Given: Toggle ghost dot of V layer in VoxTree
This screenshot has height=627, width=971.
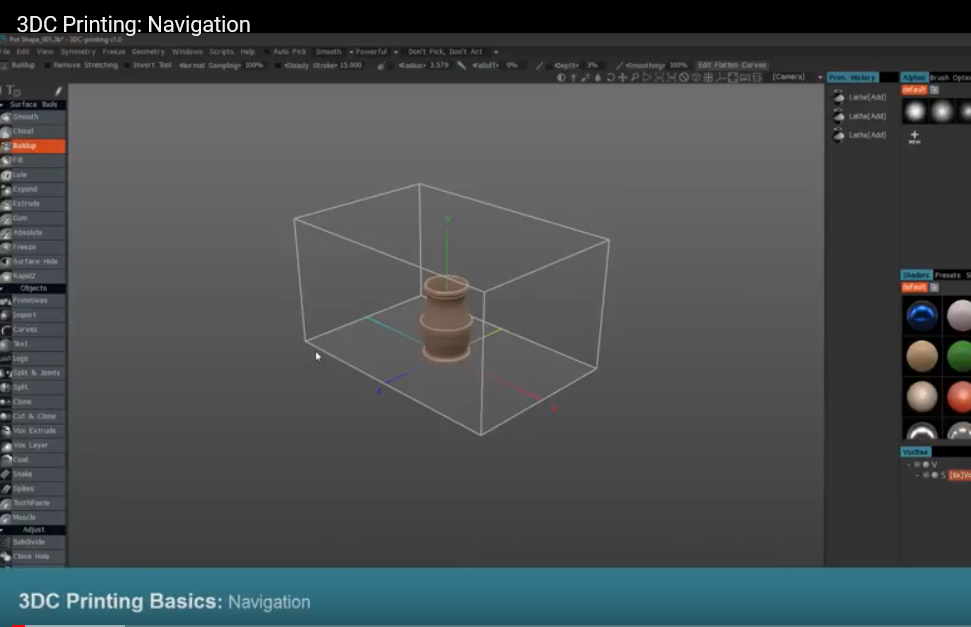Looking at the screenshot, I should tap(926, 464).
